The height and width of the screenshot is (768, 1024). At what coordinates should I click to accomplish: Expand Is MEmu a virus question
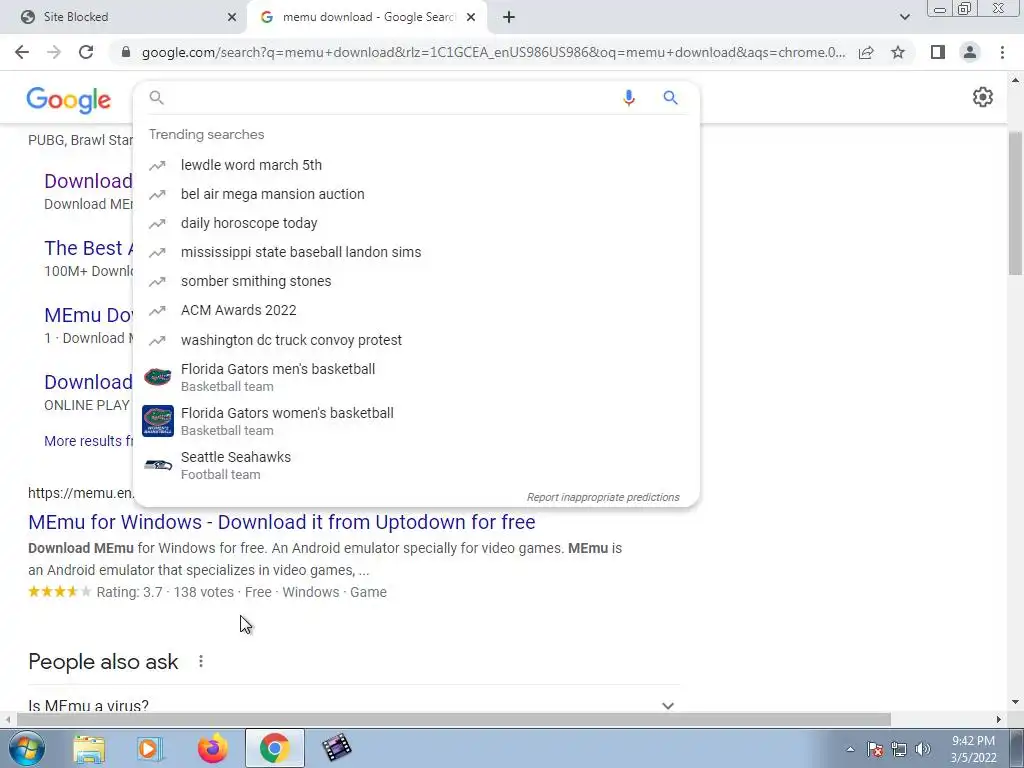354,705
